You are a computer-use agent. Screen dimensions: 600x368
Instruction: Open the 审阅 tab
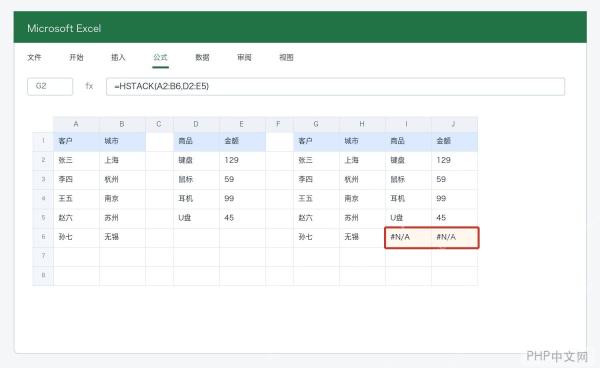pyautogui.click(x=244, y=57)
